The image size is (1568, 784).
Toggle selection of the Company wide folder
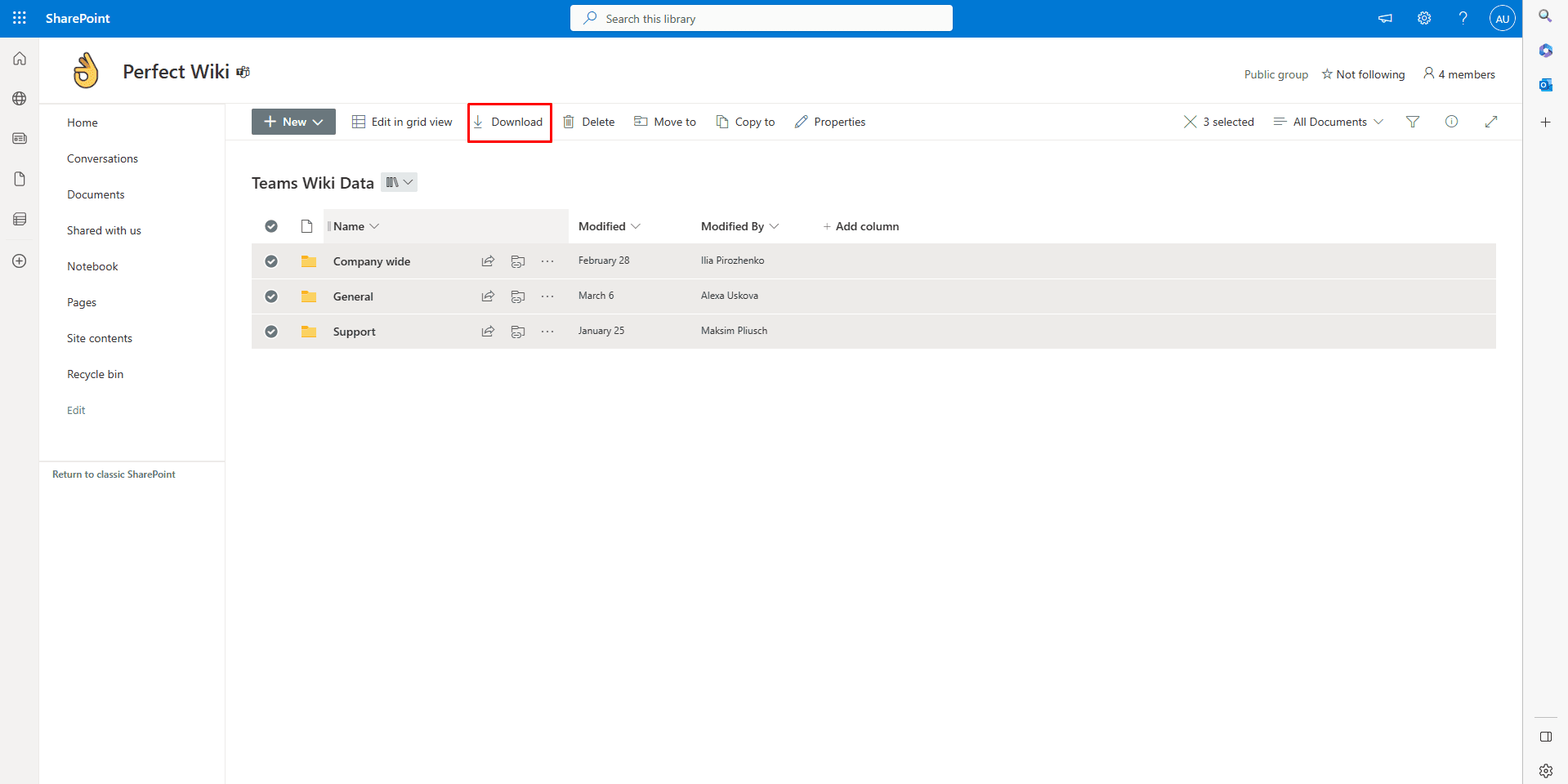point(270,261)
